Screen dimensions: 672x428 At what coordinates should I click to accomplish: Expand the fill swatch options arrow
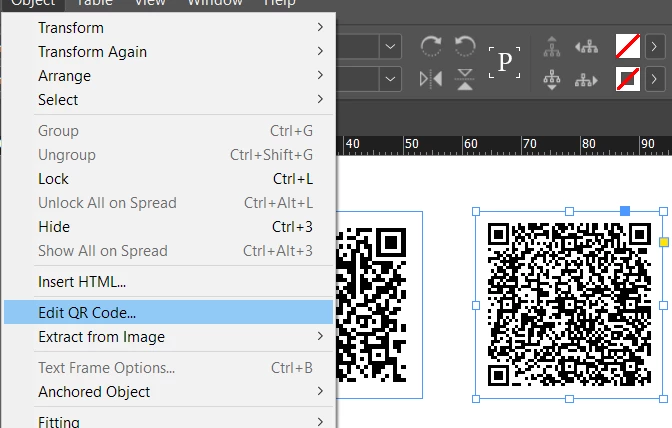[654, 46]
